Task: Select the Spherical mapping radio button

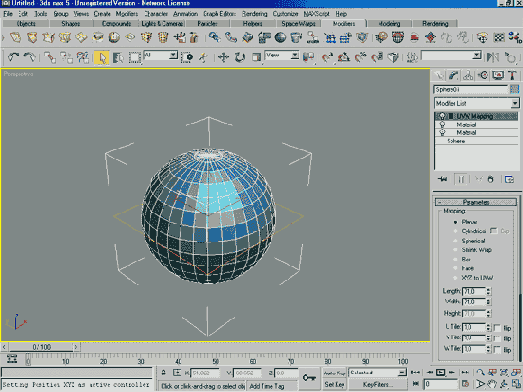Action: coord(455,241)
